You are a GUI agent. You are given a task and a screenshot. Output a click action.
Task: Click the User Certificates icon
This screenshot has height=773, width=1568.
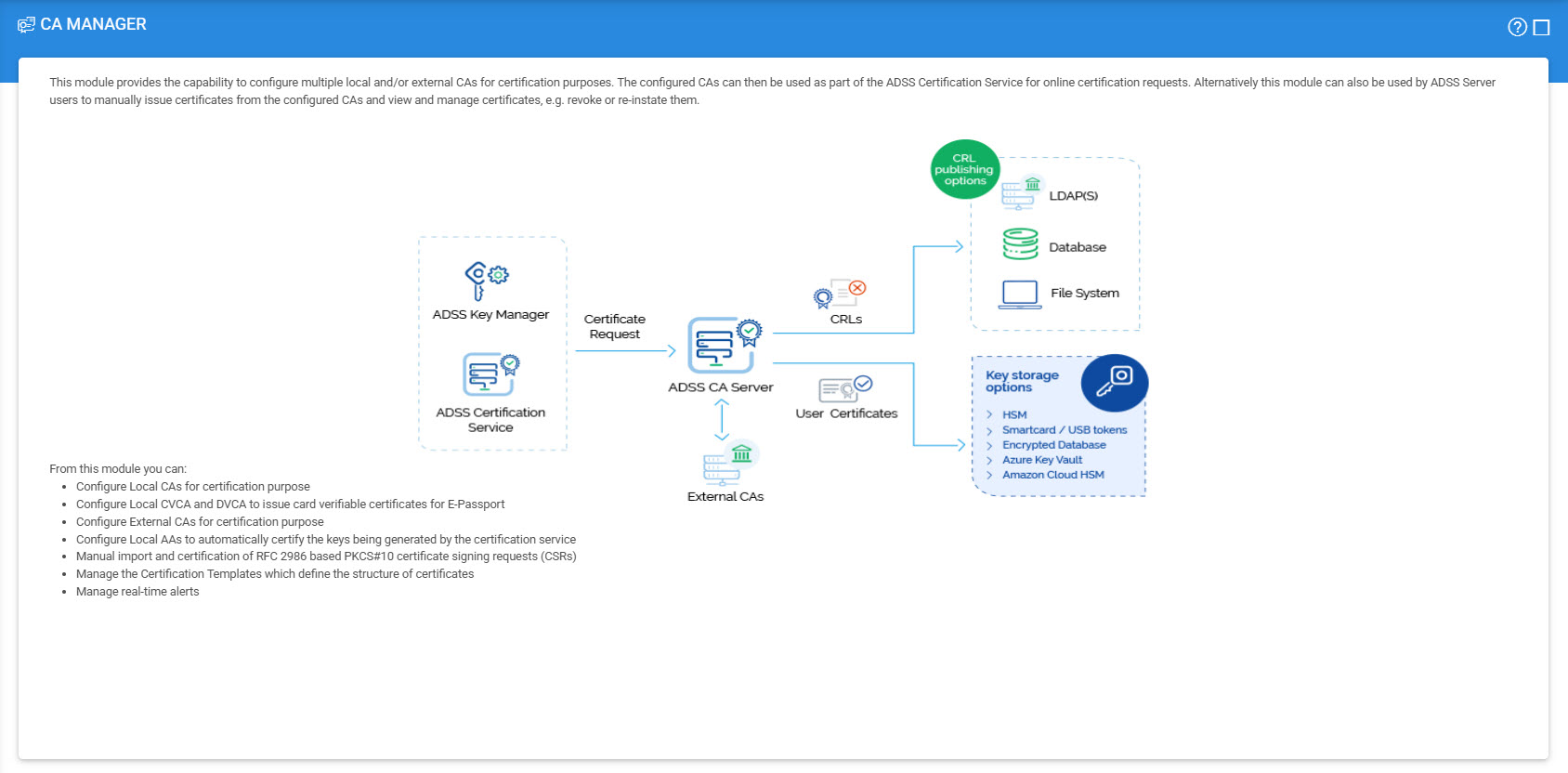(x=844, y=388)
